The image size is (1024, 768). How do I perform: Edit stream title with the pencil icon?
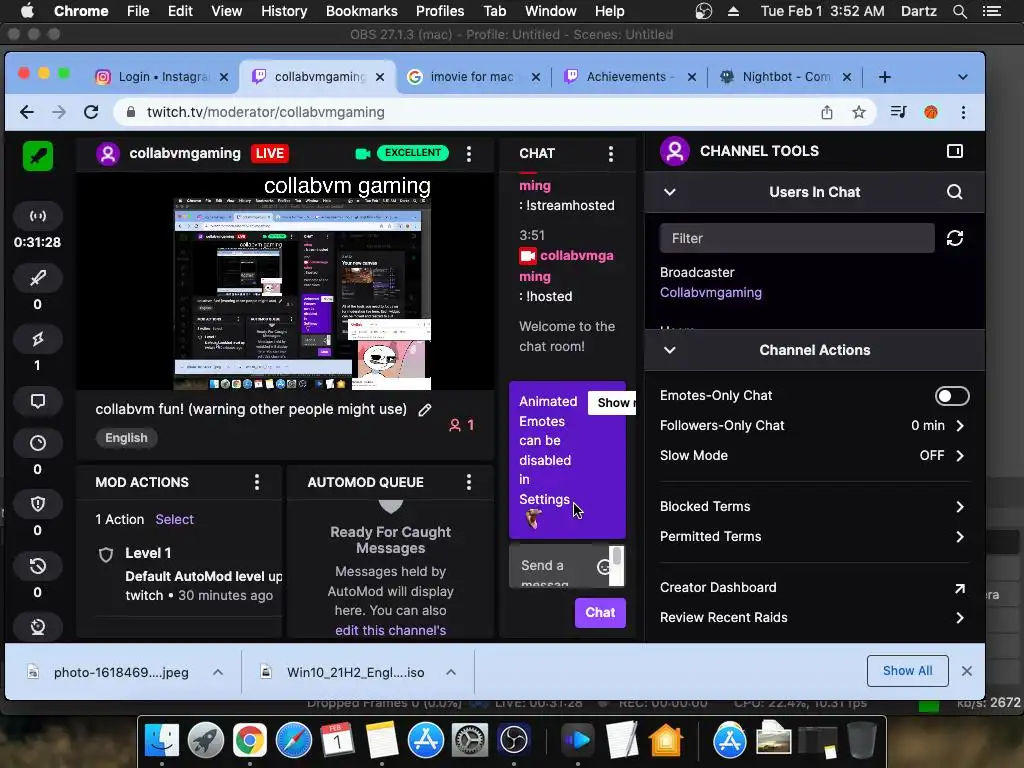pos(424,409)
